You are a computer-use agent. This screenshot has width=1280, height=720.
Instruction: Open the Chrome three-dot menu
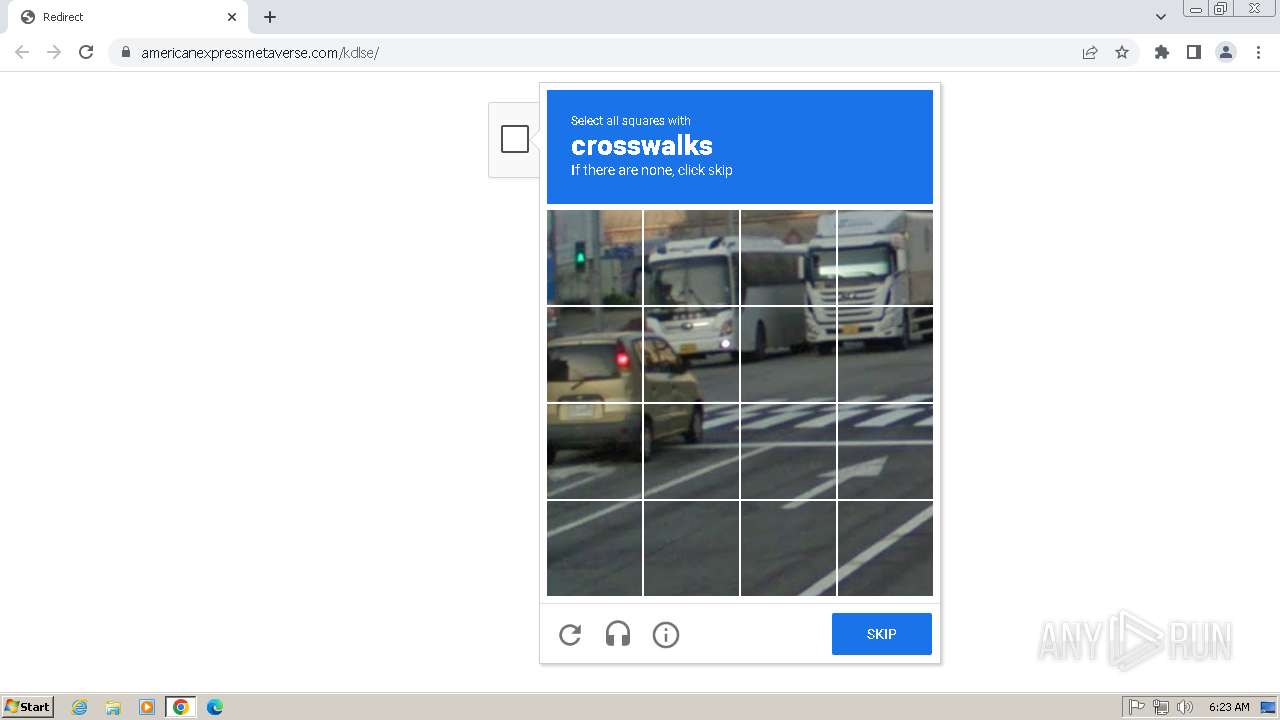pos(1258,52)
